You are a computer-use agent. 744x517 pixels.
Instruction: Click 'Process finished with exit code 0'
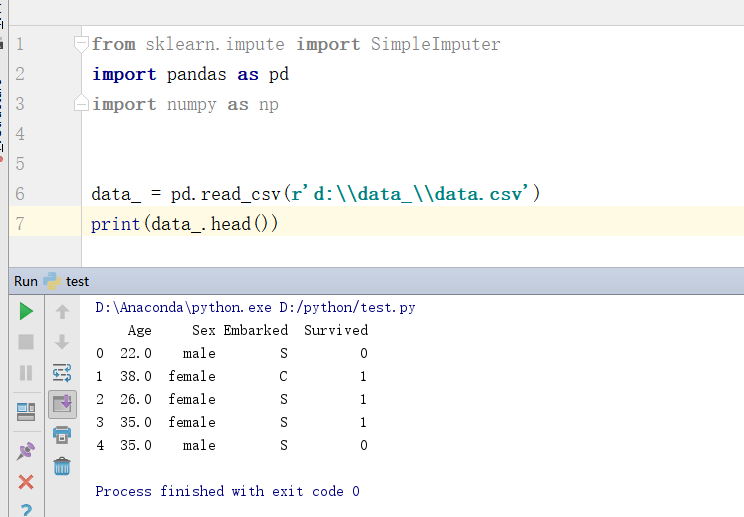(x=227, y=491)
